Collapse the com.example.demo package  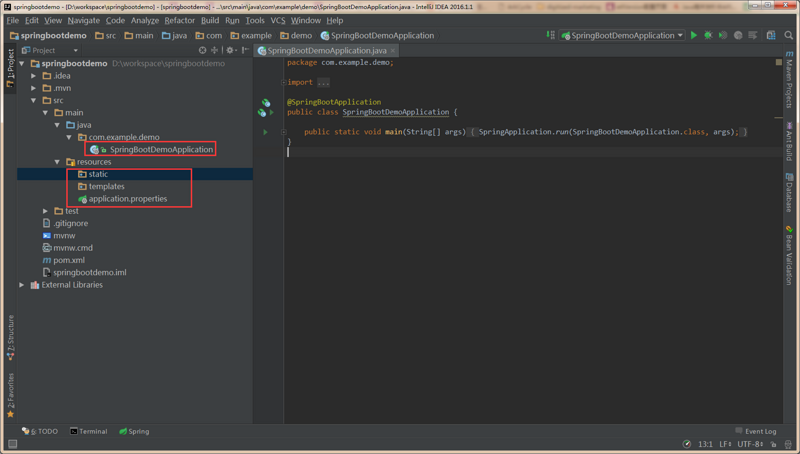[x=69, y=137]
